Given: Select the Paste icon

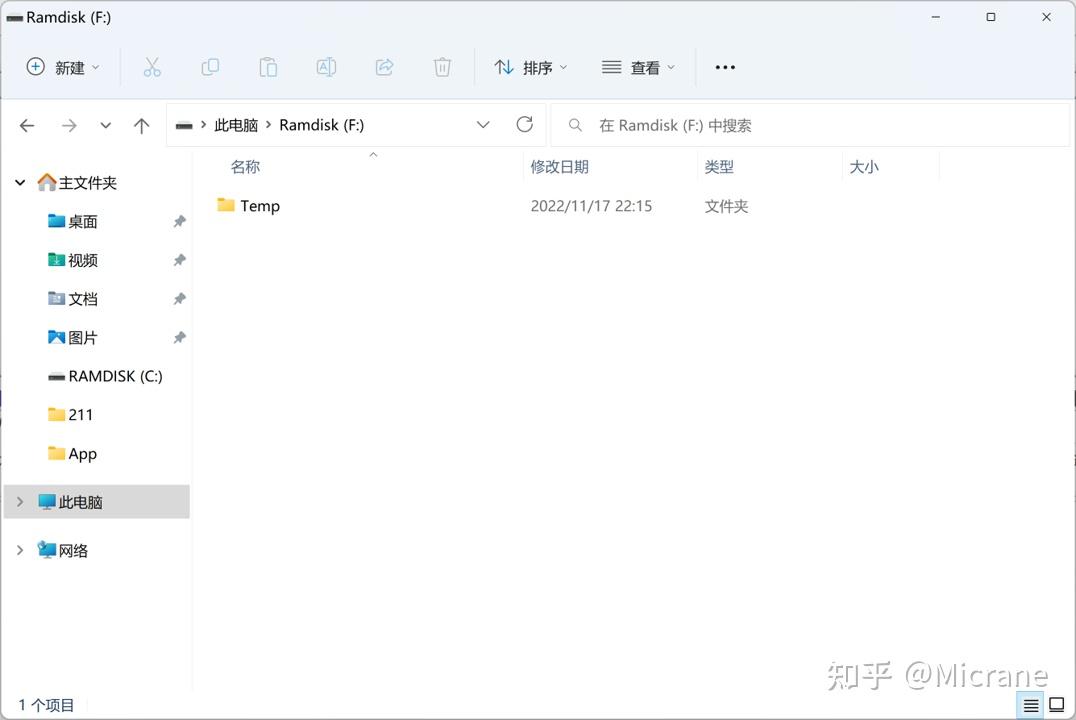Looking at the screenshot, I should [268, 67].
